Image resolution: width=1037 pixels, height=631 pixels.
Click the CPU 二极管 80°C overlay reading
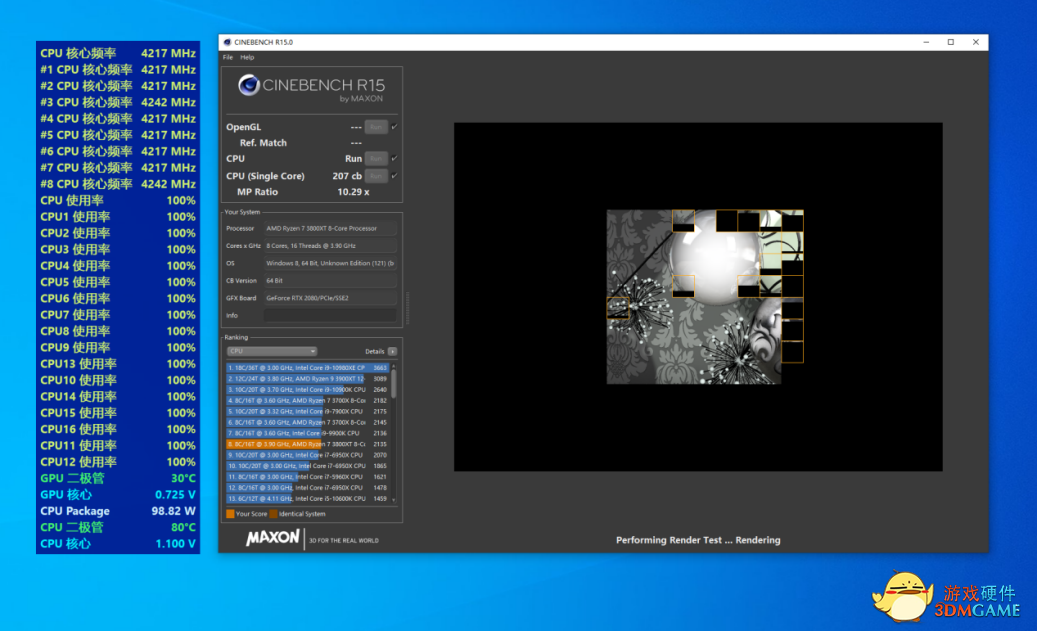tap(118, 527)
